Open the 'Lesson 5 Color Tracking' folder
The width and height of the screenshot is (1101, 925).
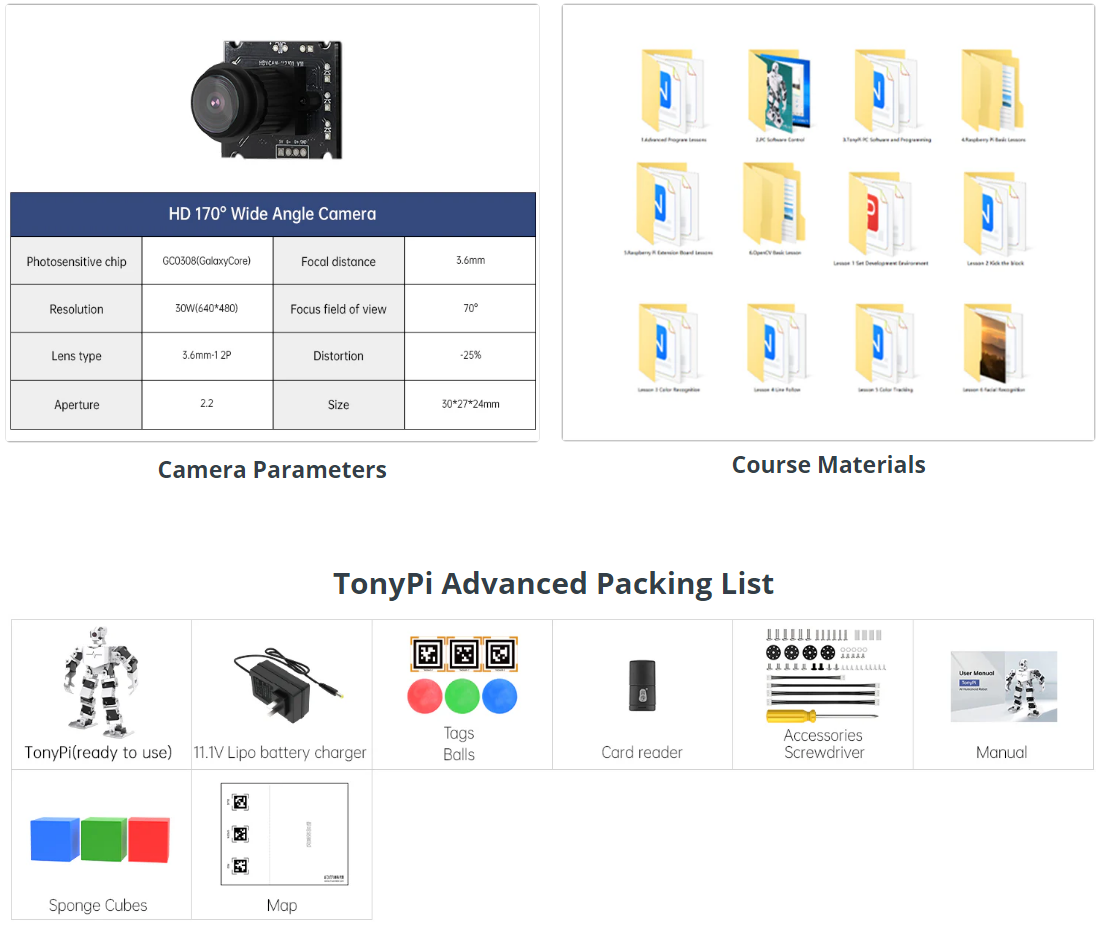point(886,343)
